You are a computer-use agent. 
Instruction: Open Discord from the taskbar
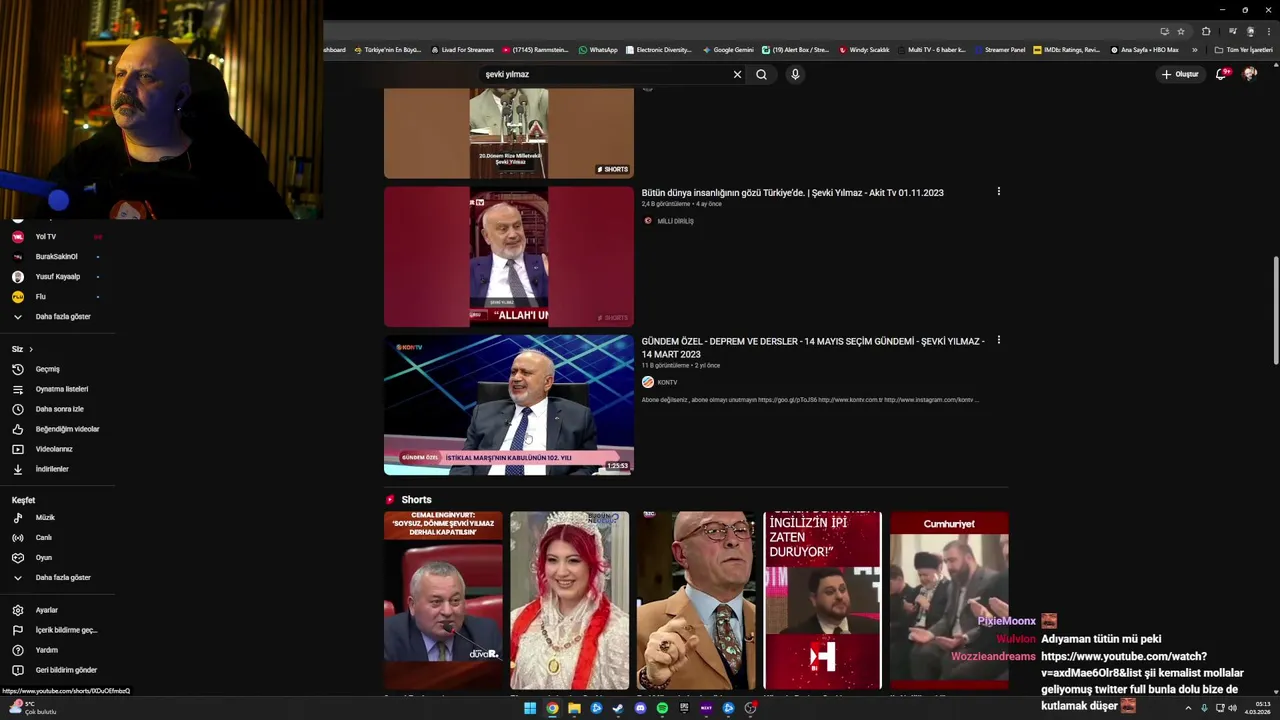[x=640, y=708]
